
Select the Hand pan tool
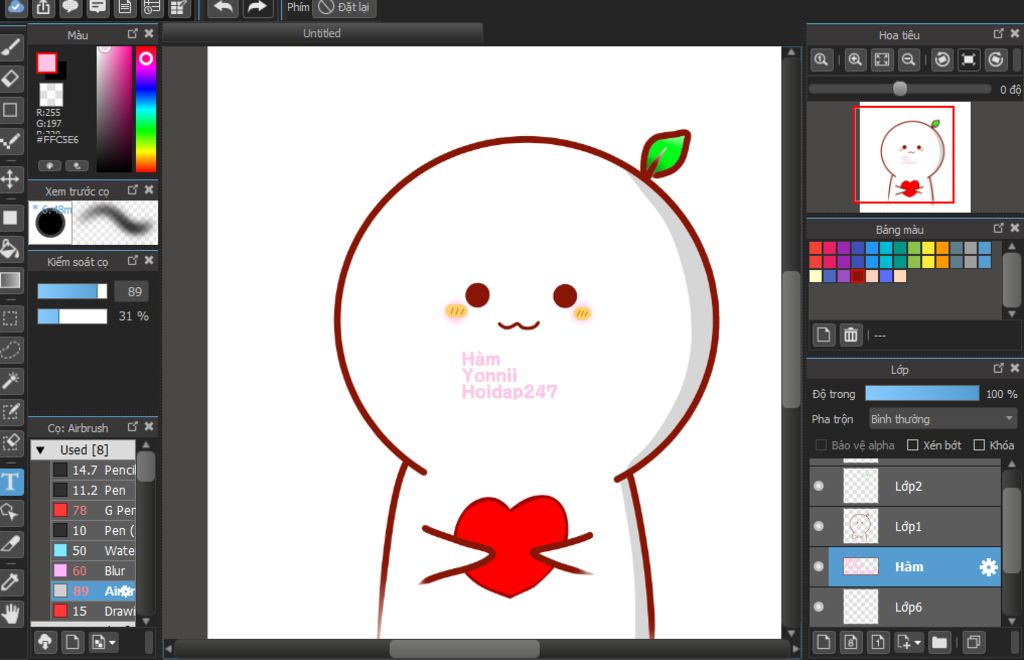[x=11, y=614]
